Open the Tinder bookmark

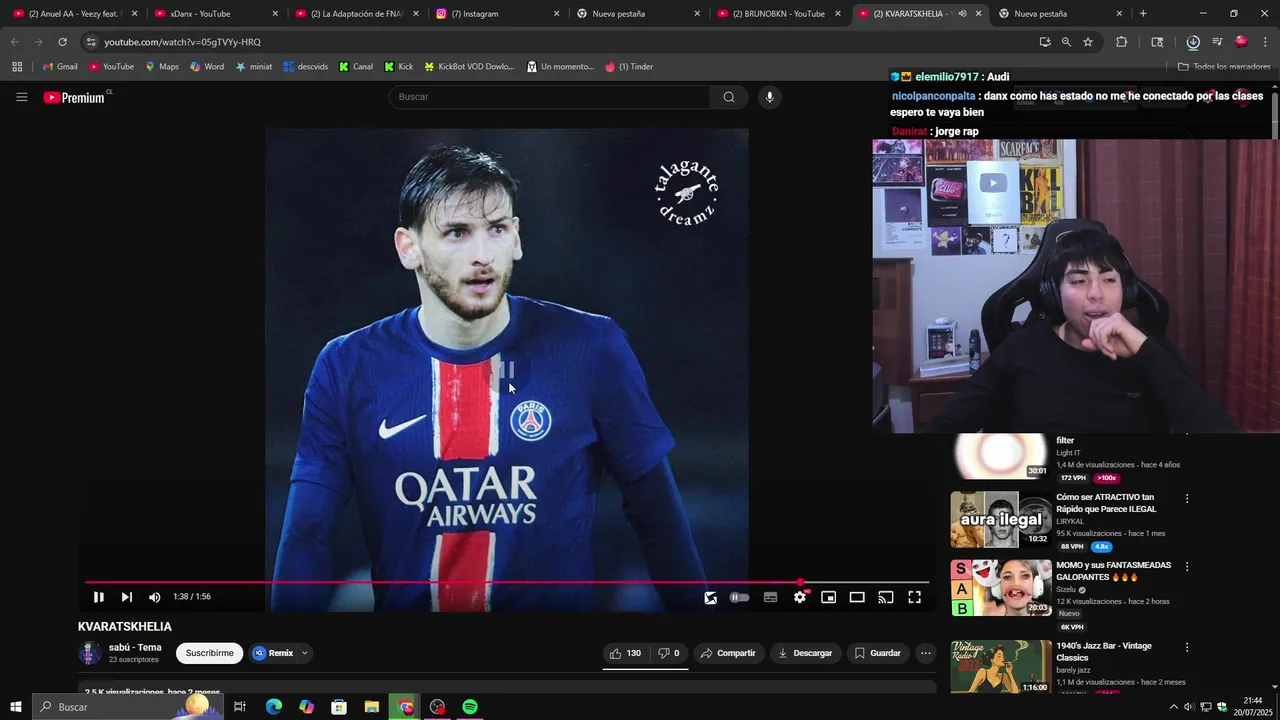click(629, 67)
